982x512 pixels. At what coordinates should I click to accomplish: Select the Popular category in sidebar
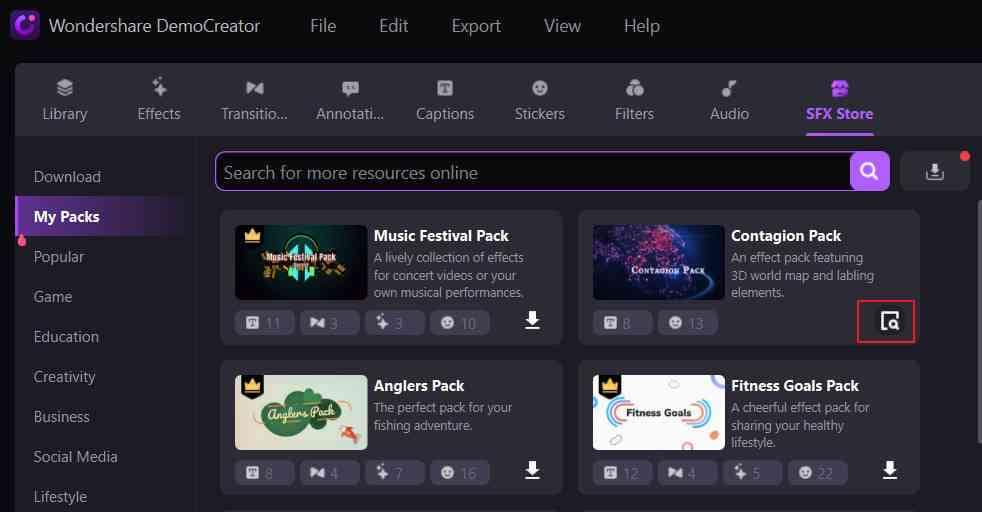click(x=59, y=257)
